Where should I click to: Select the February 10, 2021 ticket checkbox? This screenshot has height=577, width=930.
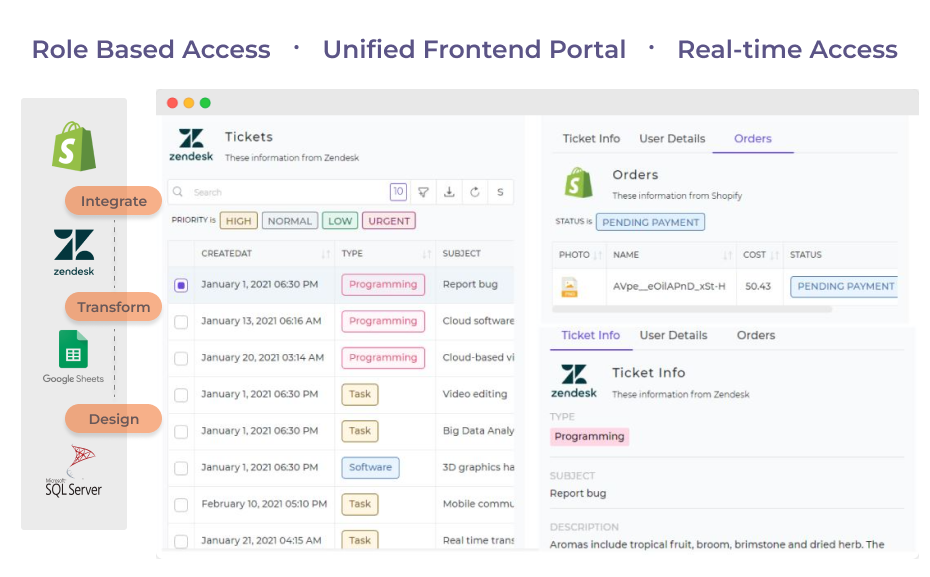[181, 505]
